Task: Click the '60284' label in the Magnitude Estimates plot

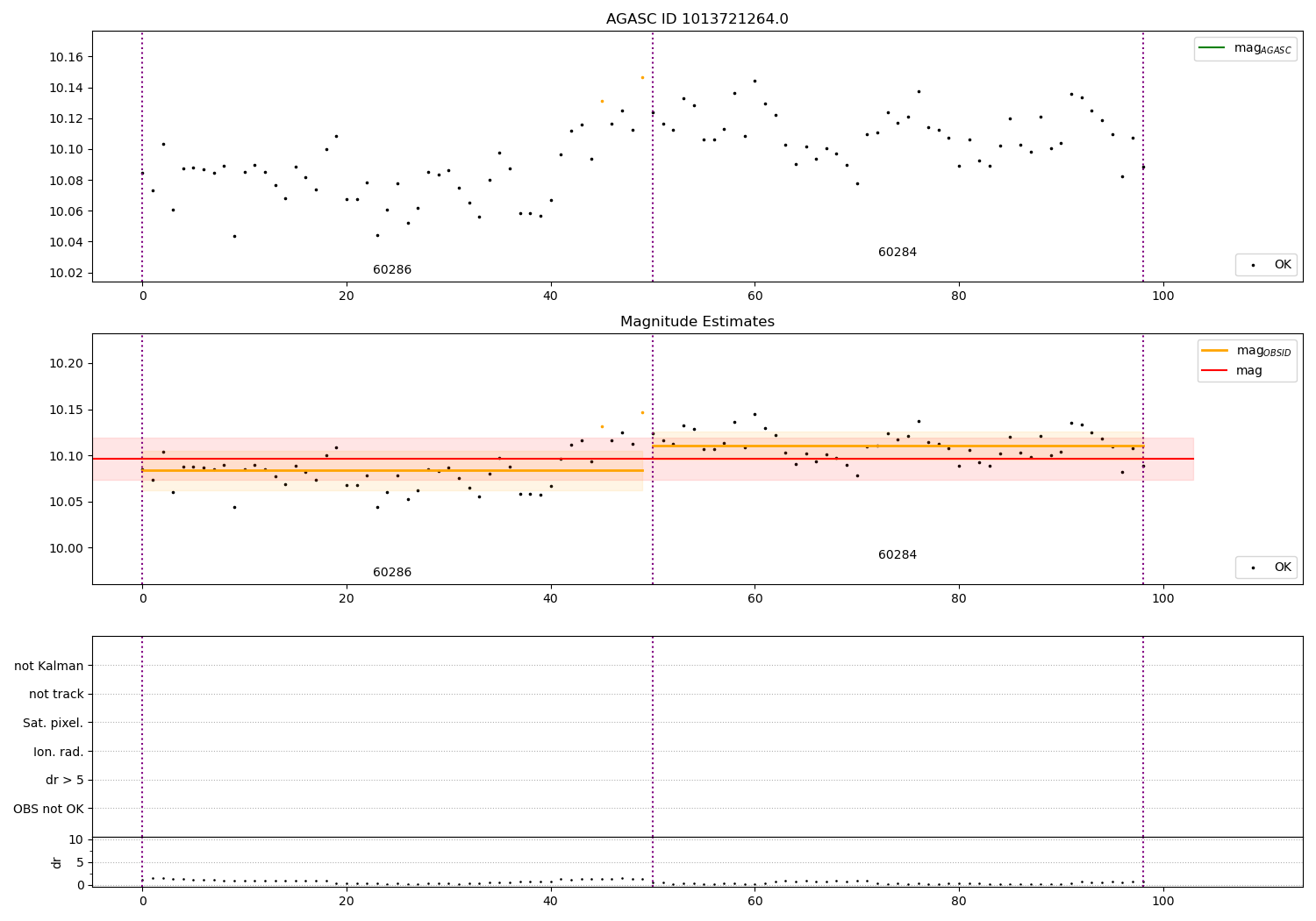Action: coord(898,555)
